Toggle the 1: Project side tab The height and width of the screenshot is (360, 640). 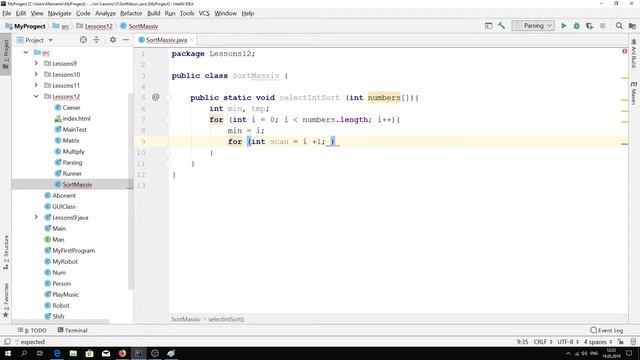(6, 54)
